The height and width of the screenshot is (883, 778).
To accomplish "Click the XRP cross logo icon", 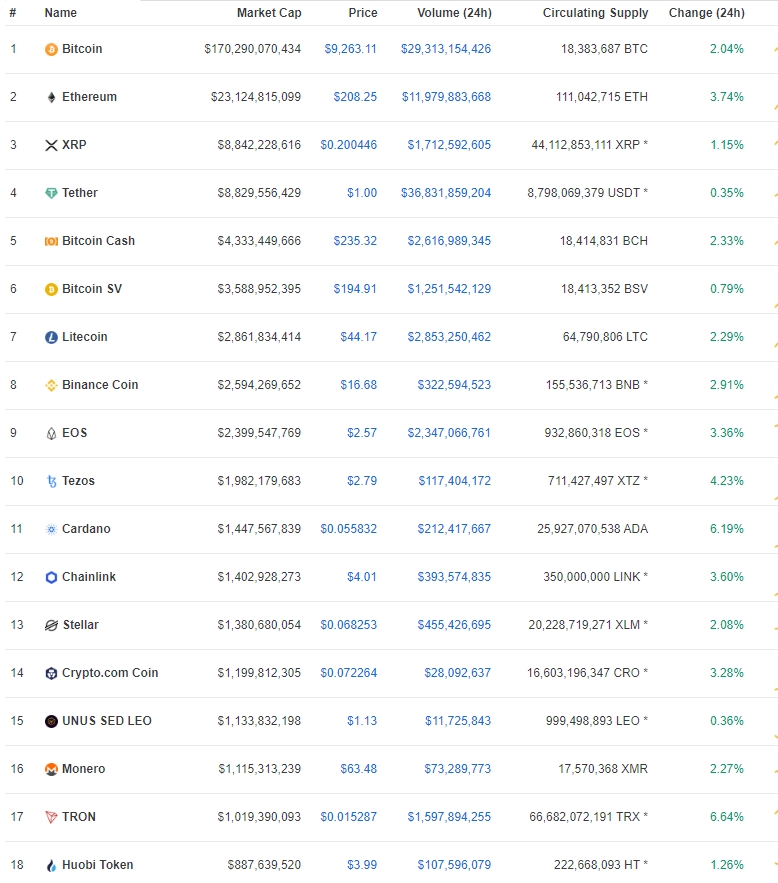I will [51, 145].
